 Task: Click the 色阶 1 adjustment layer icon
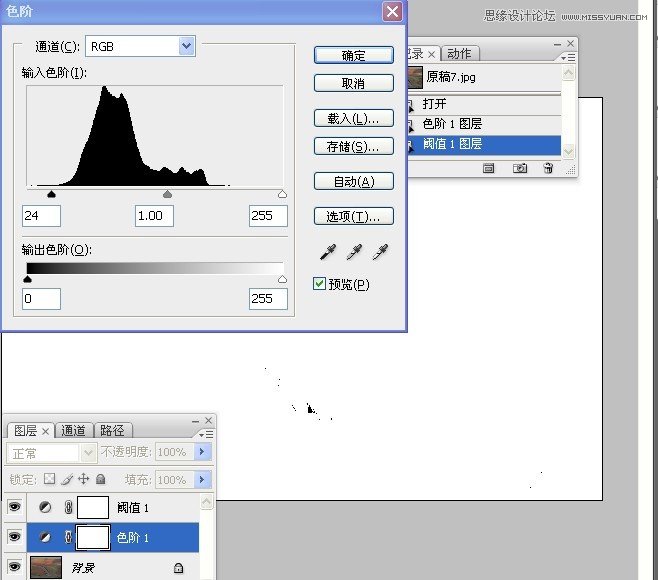(x=45, y=537)
